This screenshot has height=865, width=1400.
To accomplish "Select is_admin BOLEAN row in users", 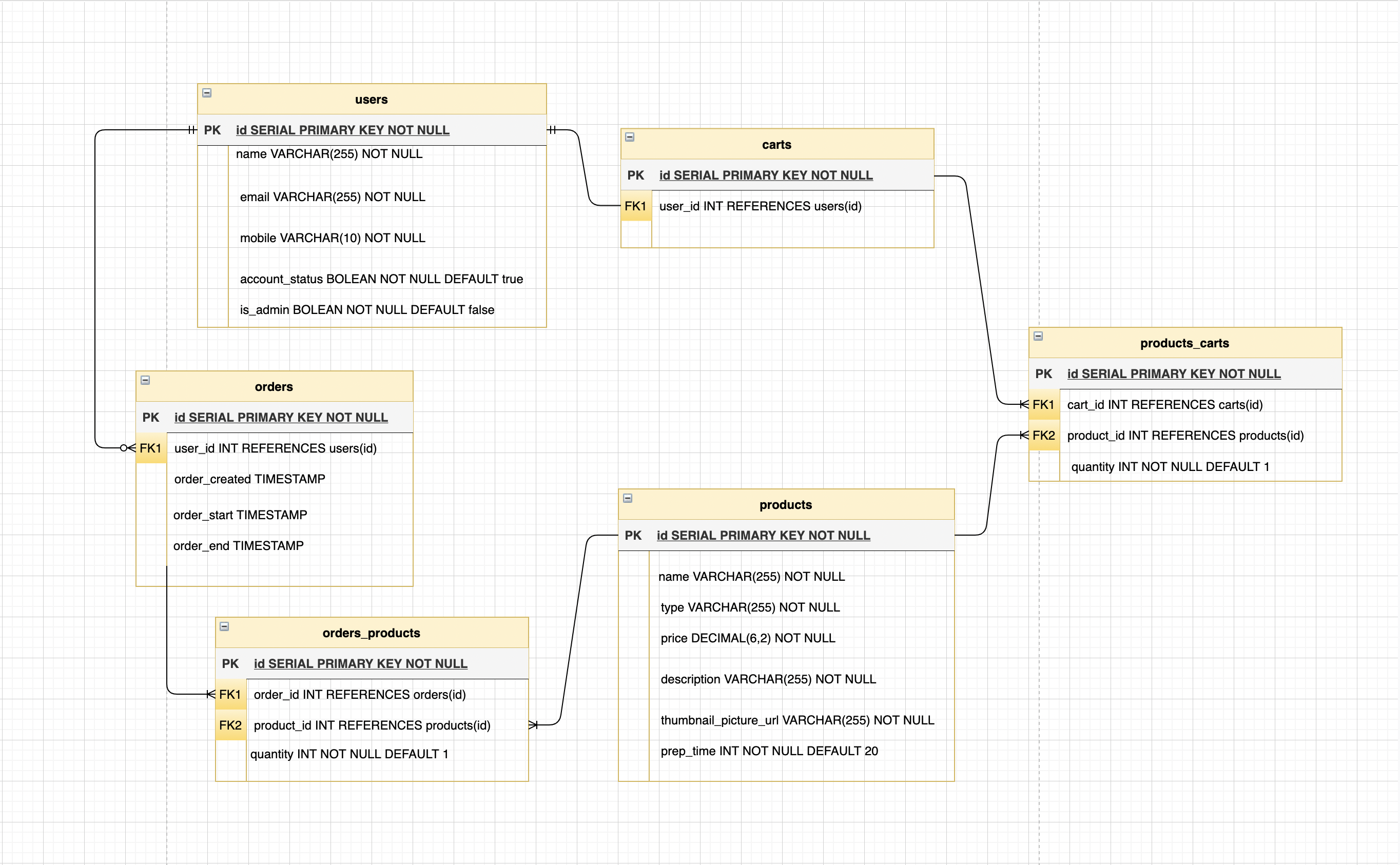I will 367,310.
